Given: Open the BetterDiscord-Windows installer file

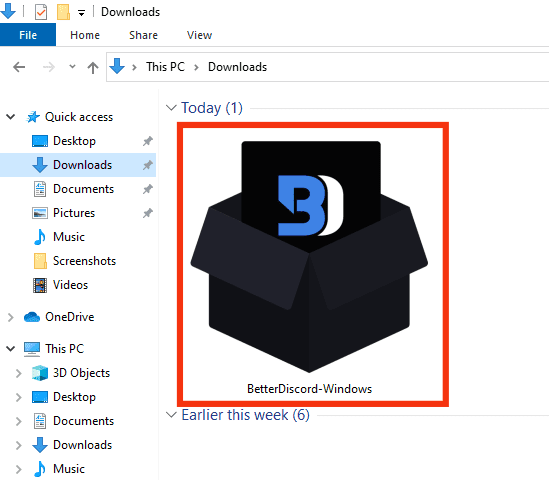Looking at the screenshot, I should click(309, 257).
